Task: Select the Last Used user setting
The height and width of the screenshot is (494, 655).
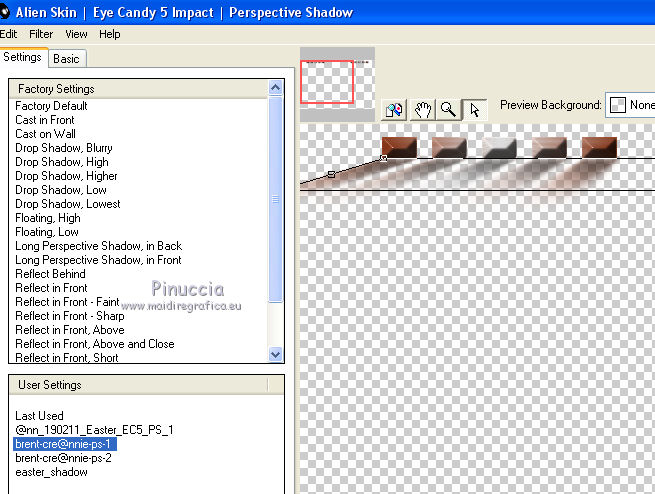Action: [39, 416]
